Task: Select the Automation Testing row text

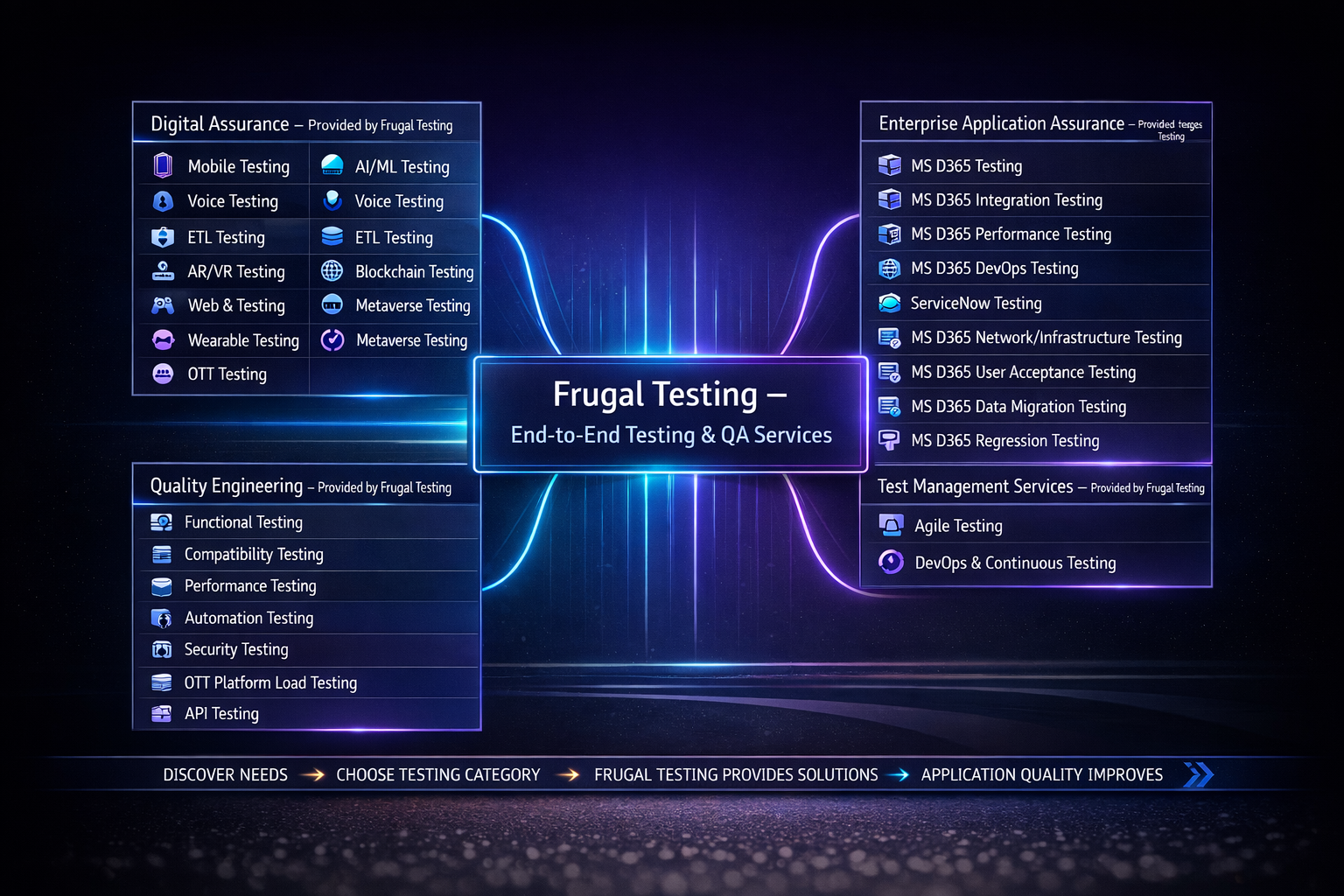Action: click(x=249, y=618)
